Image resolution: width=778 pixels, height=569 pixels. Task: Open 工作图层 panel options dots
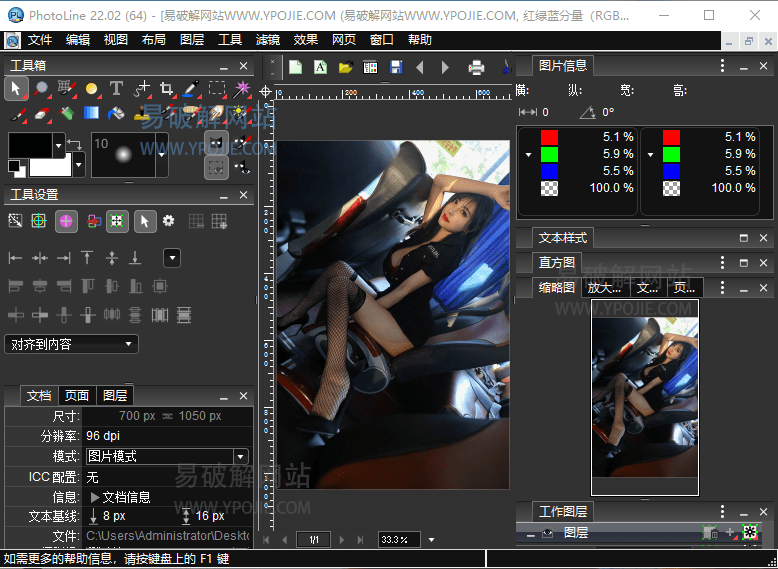(x=722, y=511)
